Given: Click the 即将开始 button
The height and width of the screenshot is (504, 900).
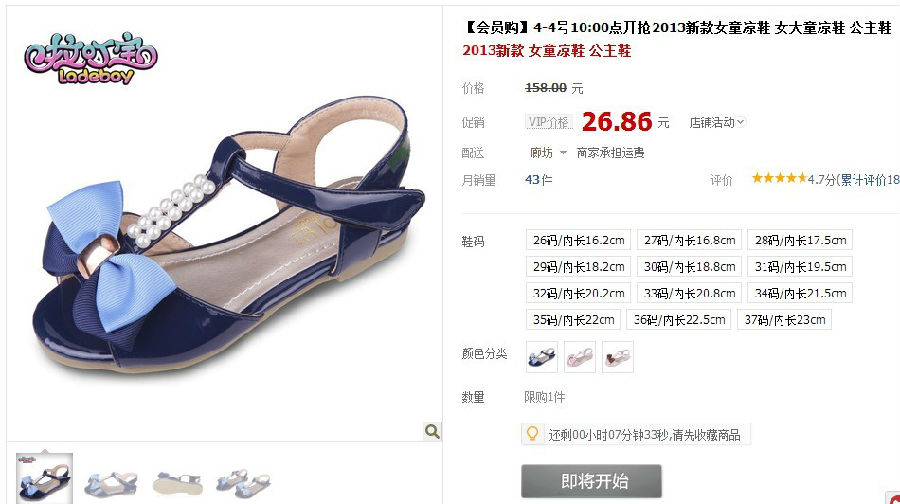Looking at the screenshot, I should click(591, 481).
